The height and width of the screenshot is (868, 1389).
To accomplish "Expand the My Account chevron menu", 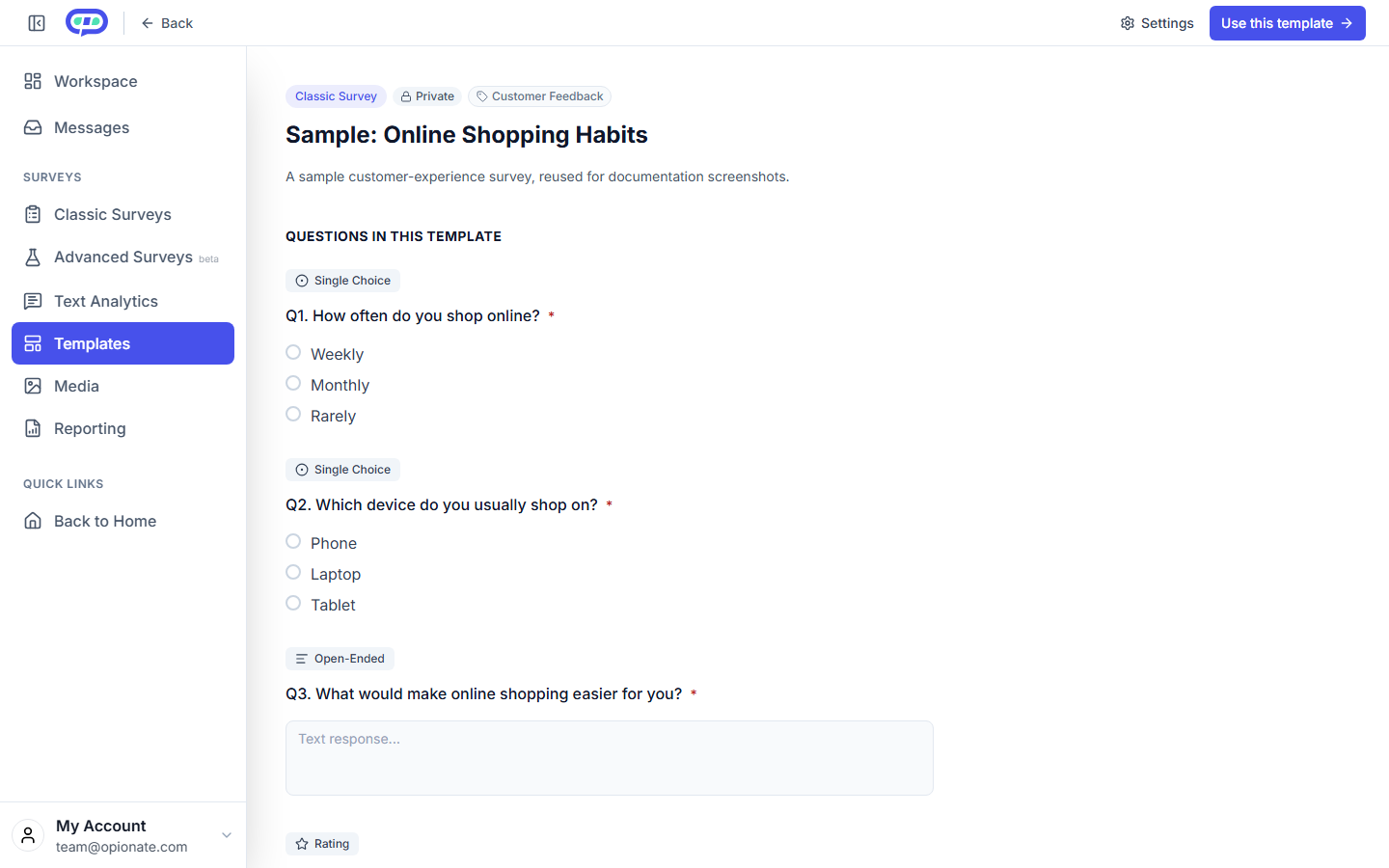I will tap(227, 835).
